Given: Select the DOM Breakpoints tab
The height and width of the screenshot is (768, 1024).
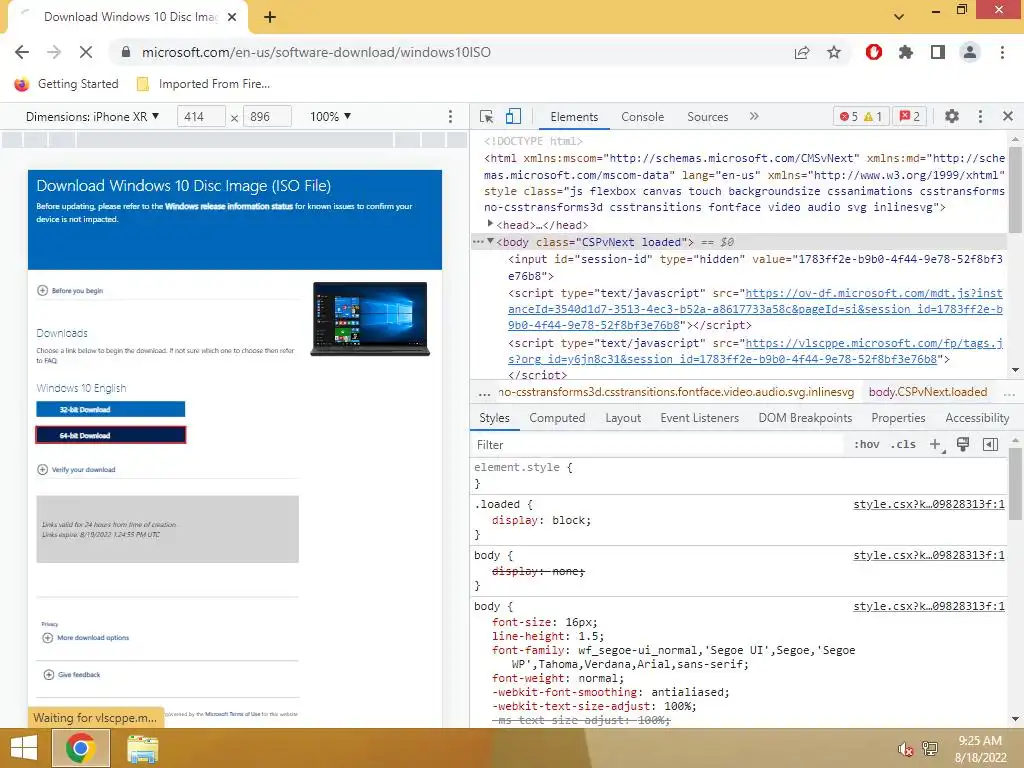Looking at the screenshot, I should click(805, 418).
